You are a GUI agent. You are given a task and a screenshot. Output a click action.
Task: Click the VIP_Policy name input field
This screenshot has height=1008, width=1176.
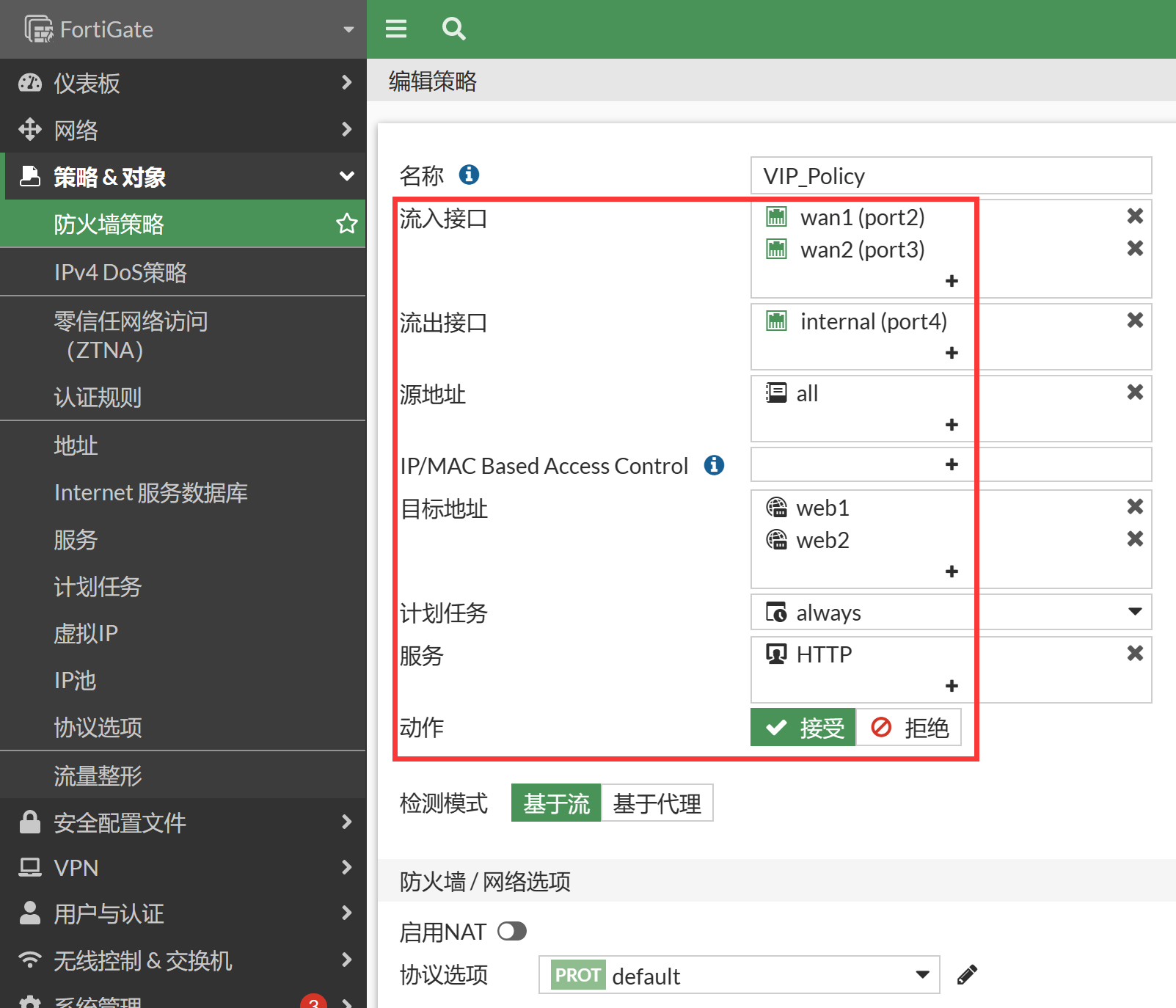click(951, 176)
